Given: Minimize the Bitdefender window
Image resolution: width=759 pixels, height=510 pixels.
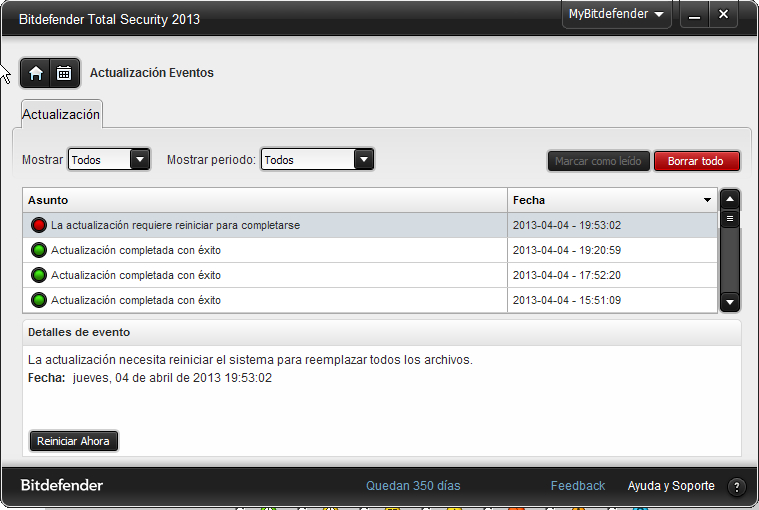Looking at the screenshot, I should [695, 15].
